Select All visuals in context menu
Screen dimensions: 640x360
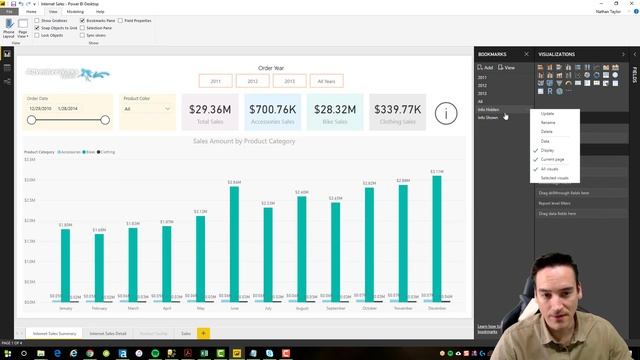pyautogui.click(x=549, y=169)
